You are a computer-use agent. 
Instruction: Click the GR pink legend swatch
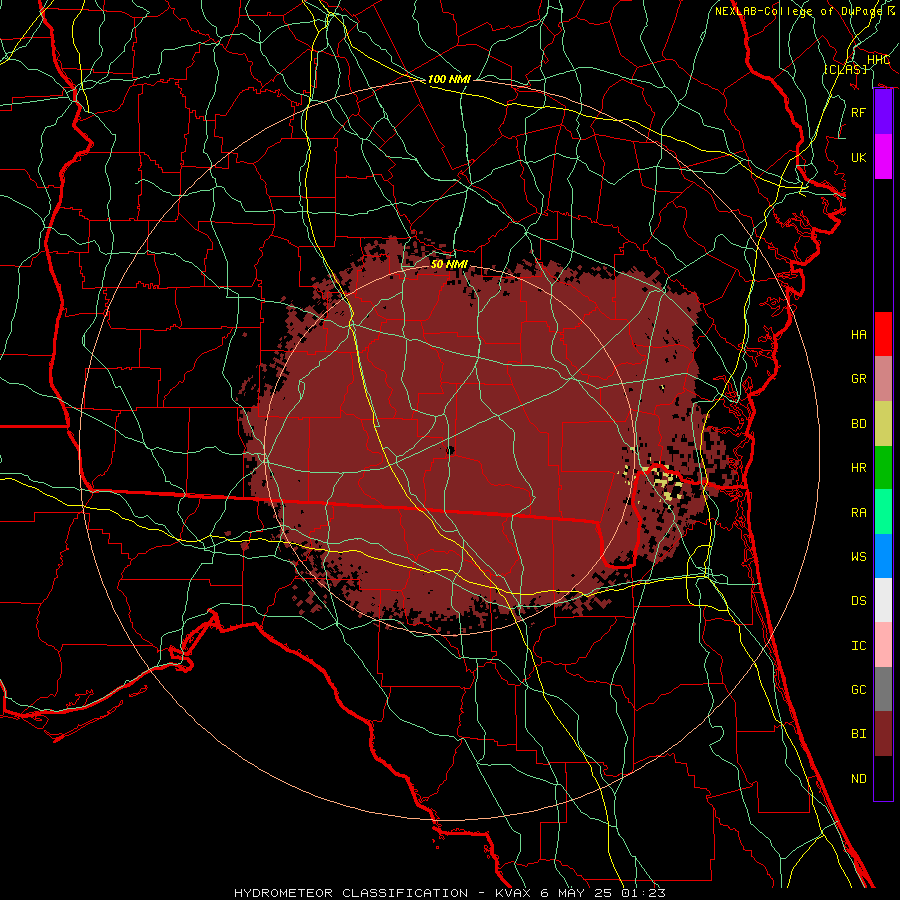coord(883,378)
